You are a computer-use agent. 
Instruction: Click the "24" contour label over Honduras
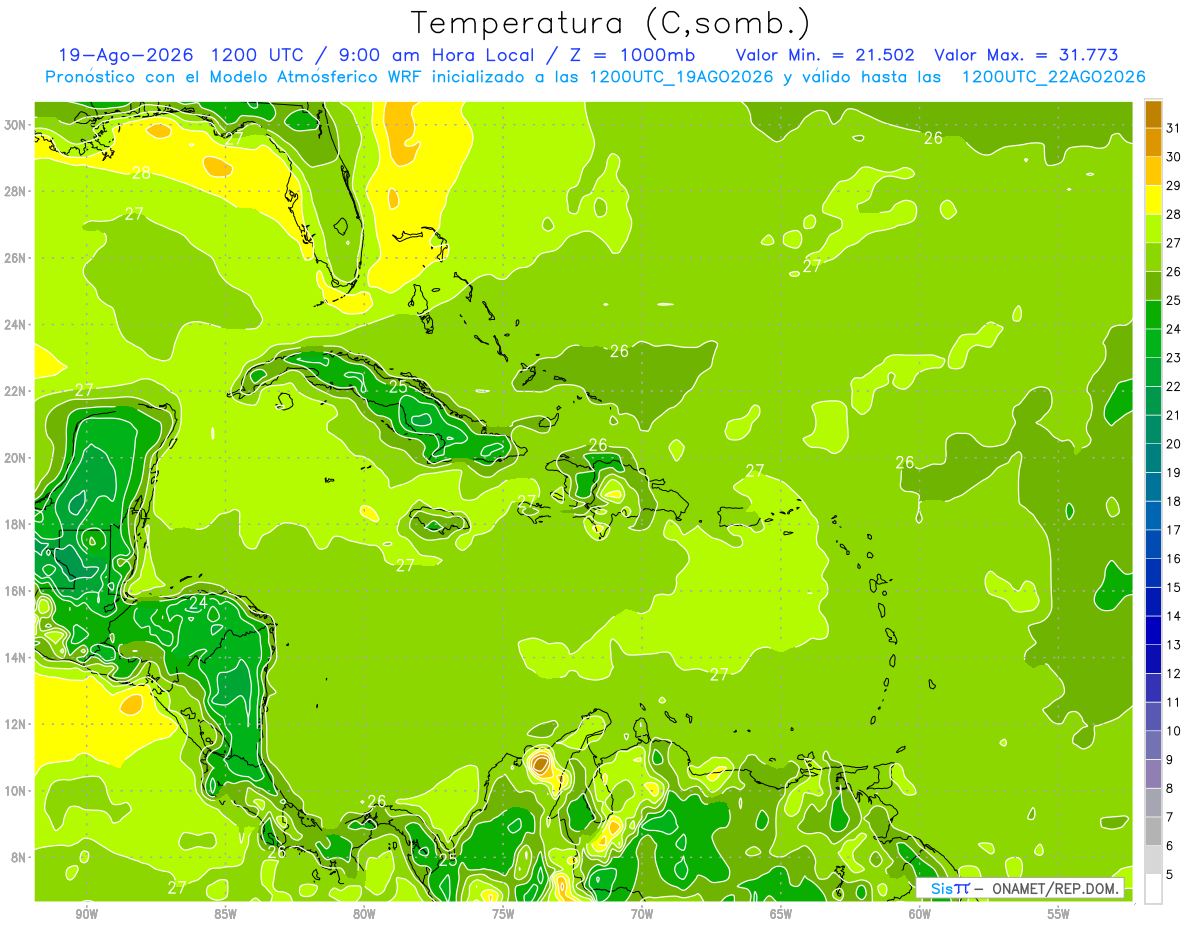[x=197, y=603]
